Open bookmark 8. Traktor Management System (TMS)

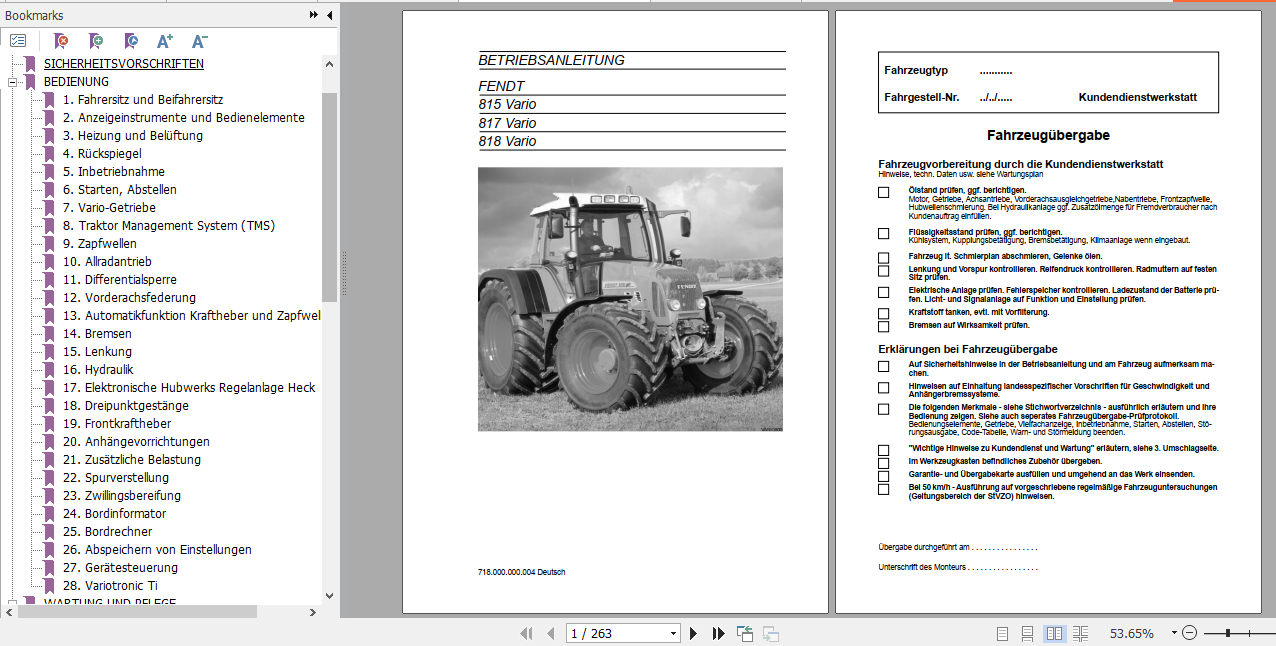point(168,225)
